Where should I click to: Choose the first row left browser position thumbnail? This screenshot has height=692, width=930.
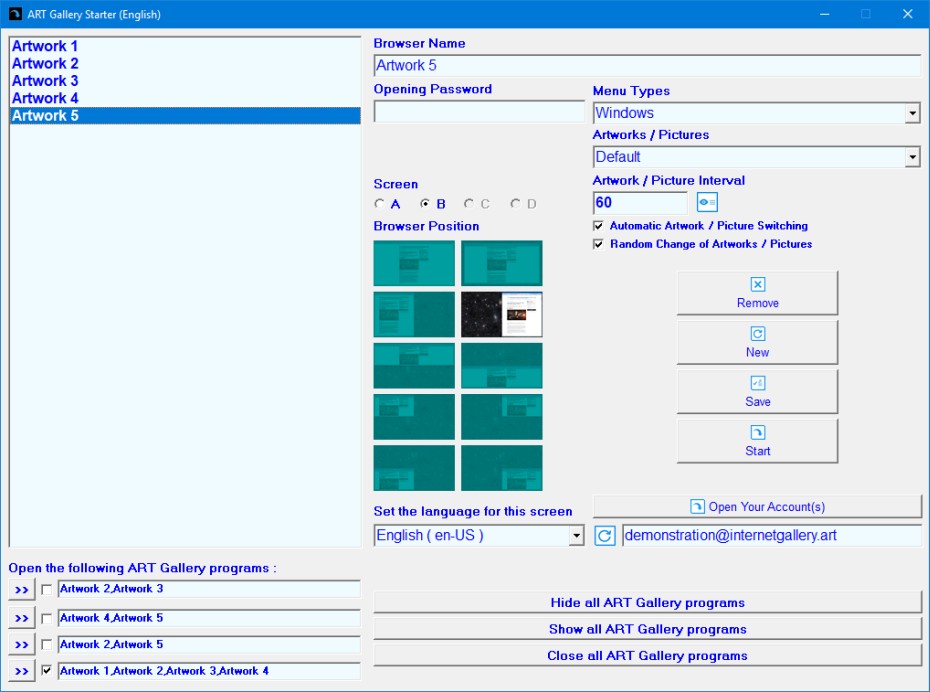414,263
